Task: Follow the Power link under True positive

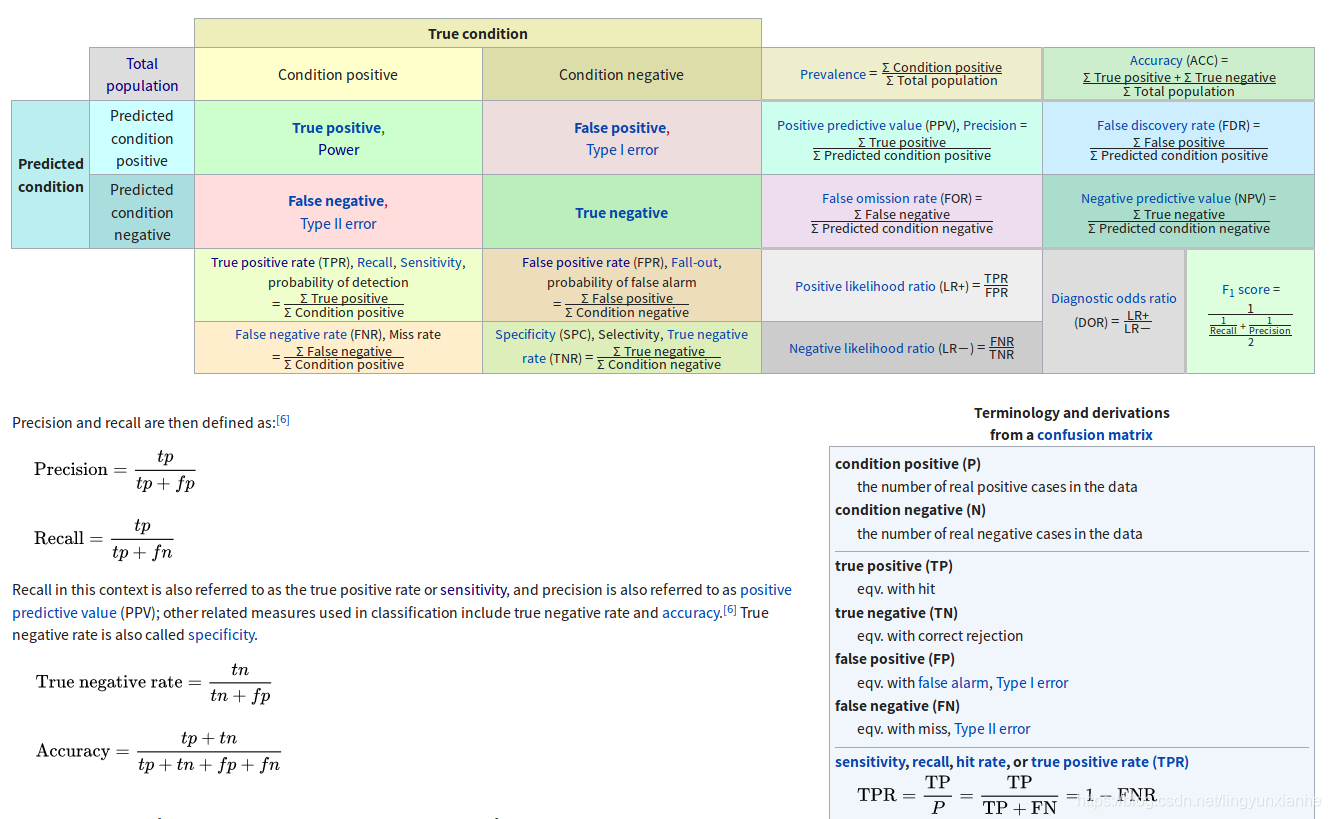Action: (x=339, y=150)
